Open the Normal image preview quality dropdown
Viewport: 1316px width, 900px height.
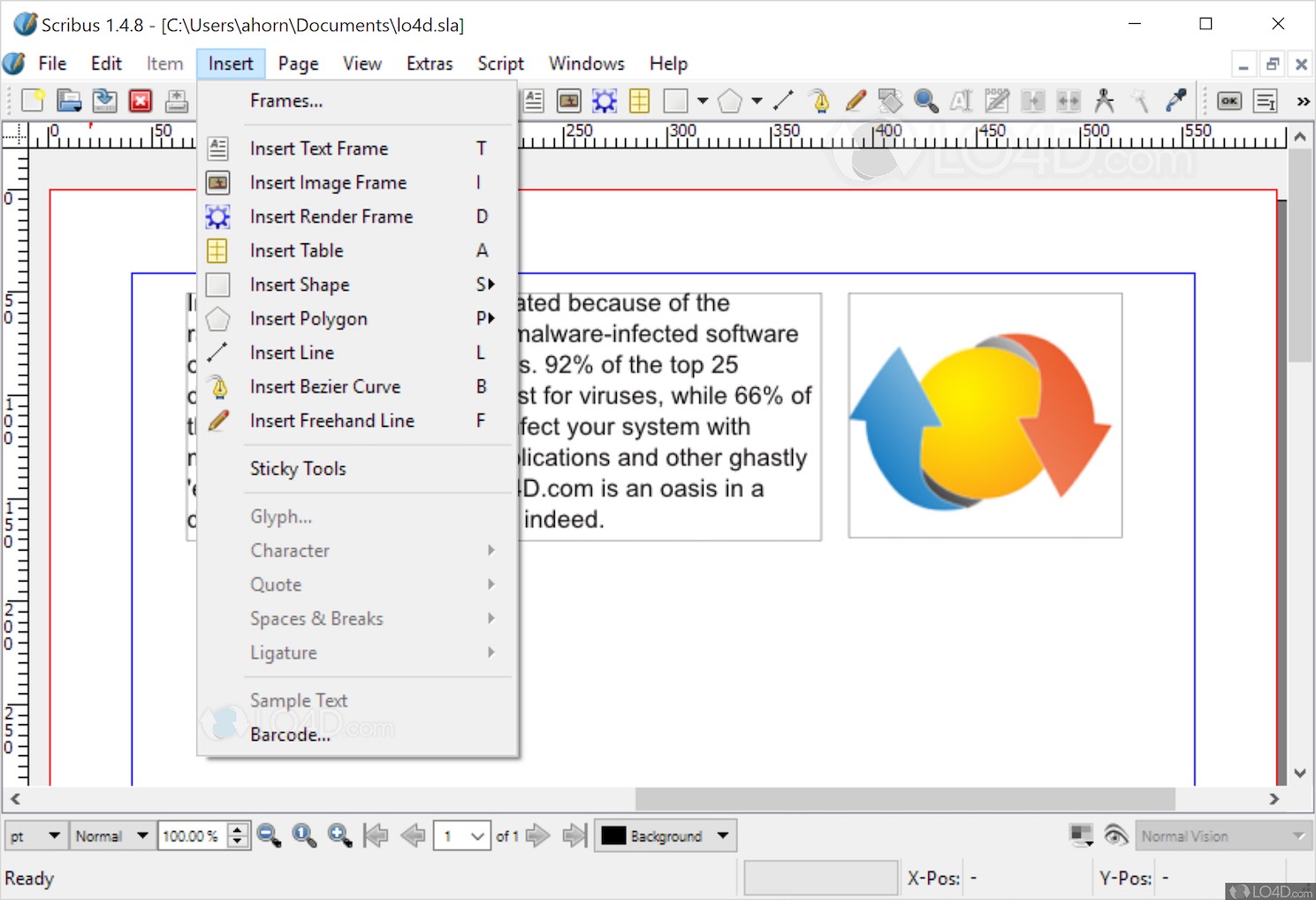(110, 835)
